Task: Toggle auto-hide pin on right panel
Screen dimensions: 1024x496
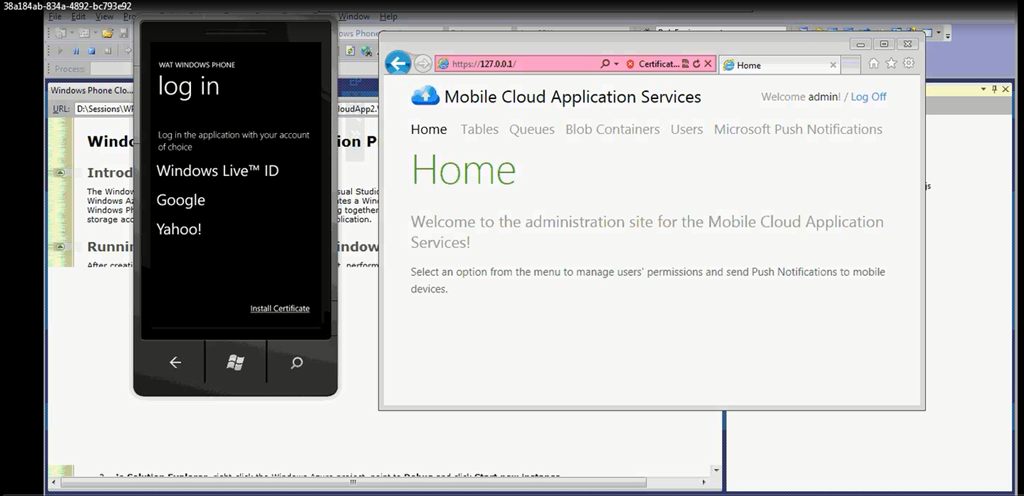Action: (995, 89)
